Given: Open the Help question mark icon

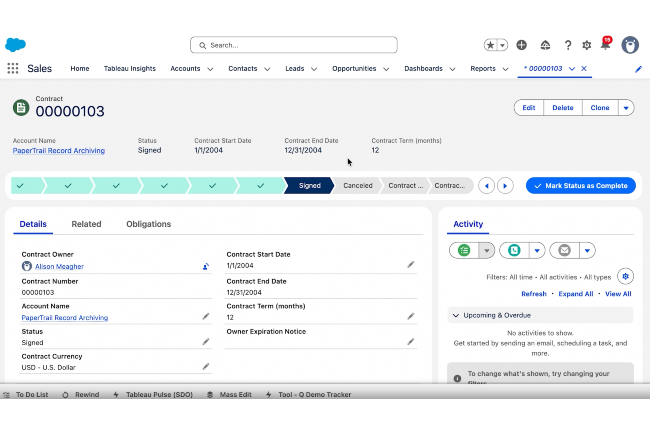Looking at the screenshot, I should (568, 45).
